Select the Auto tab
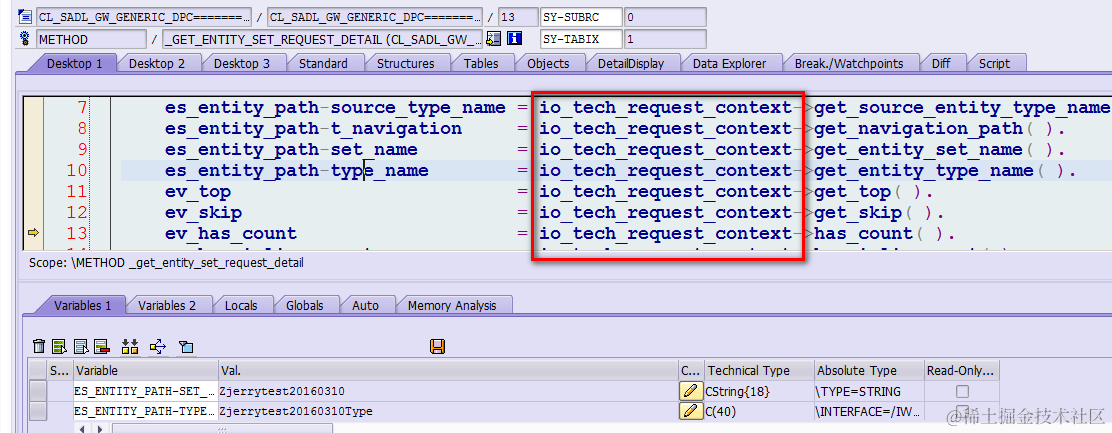The width and height of the screenshot is (1112, 433). pyautogui.click(x=365, y=305)
